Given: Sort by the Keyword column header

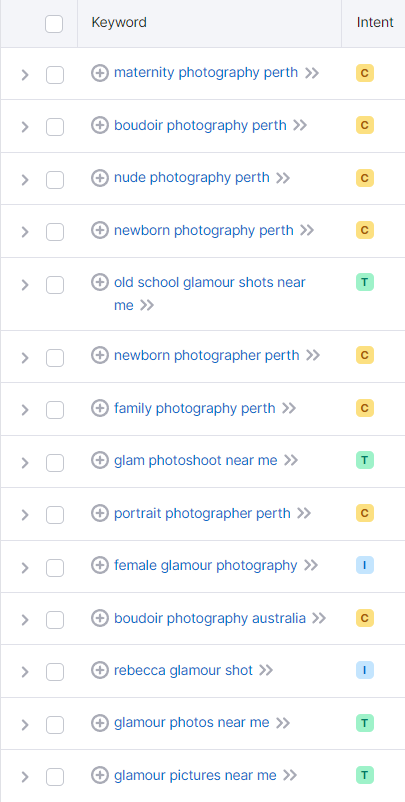Looking at the screenshot, I should pyautogui.click(x=119, y=23).
